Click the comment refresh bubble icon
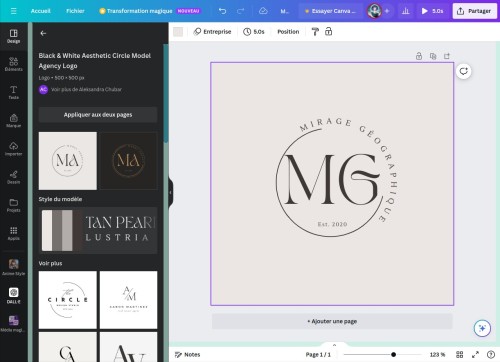This screenshot has height=362, width=500. click(464, 71)
